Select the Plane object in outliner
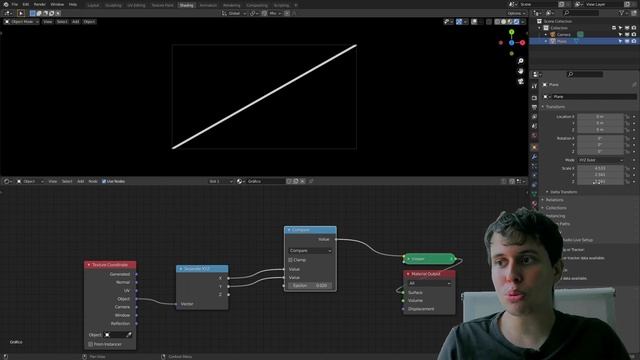640x360 pixels. [562, 41]
